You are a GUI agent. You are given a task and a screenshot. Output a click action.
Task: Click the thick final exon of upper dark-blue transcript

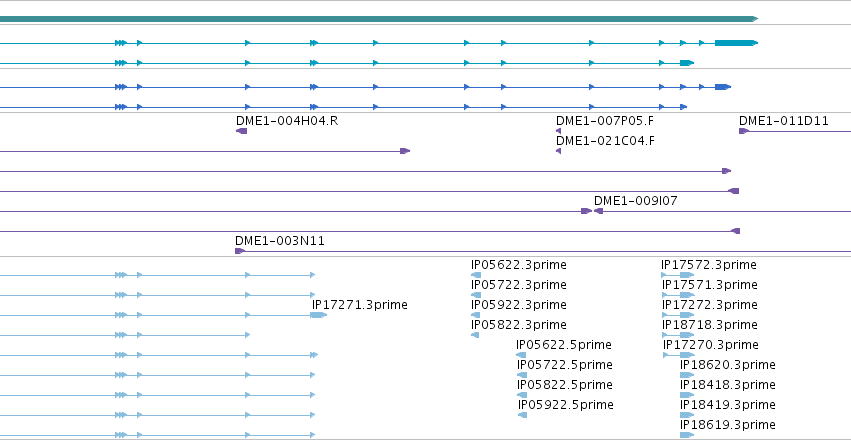click(722, 87)
